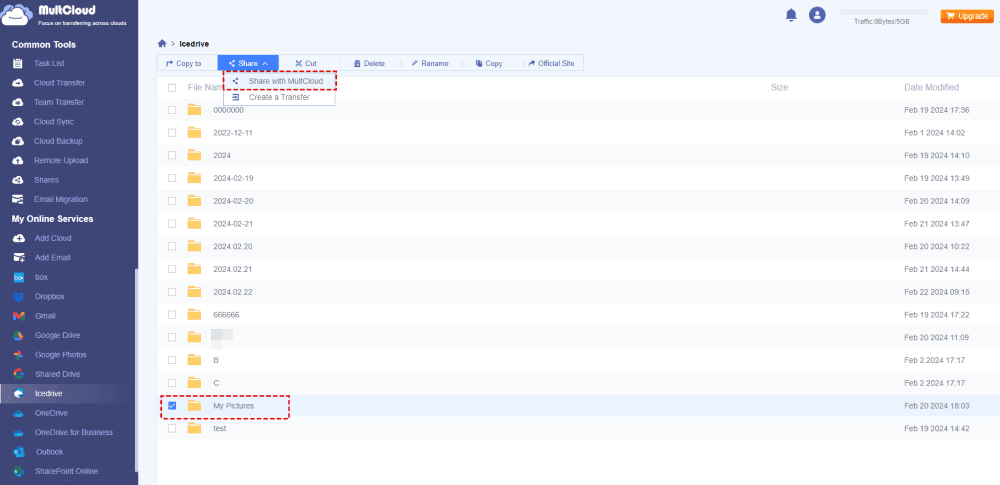Check the 2024-02-20 folder checkbox
1000x485 pixels.
[x=172, y=200]
